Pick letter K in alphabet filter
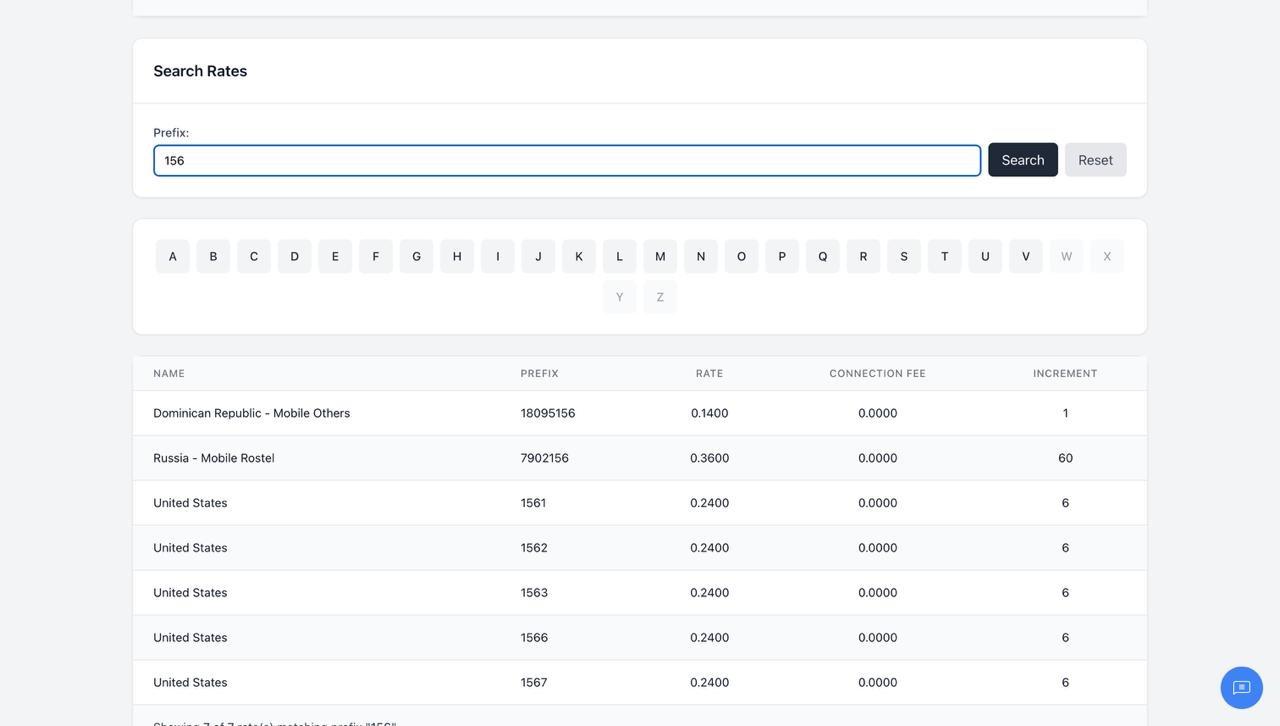 [x=579, y=256]
